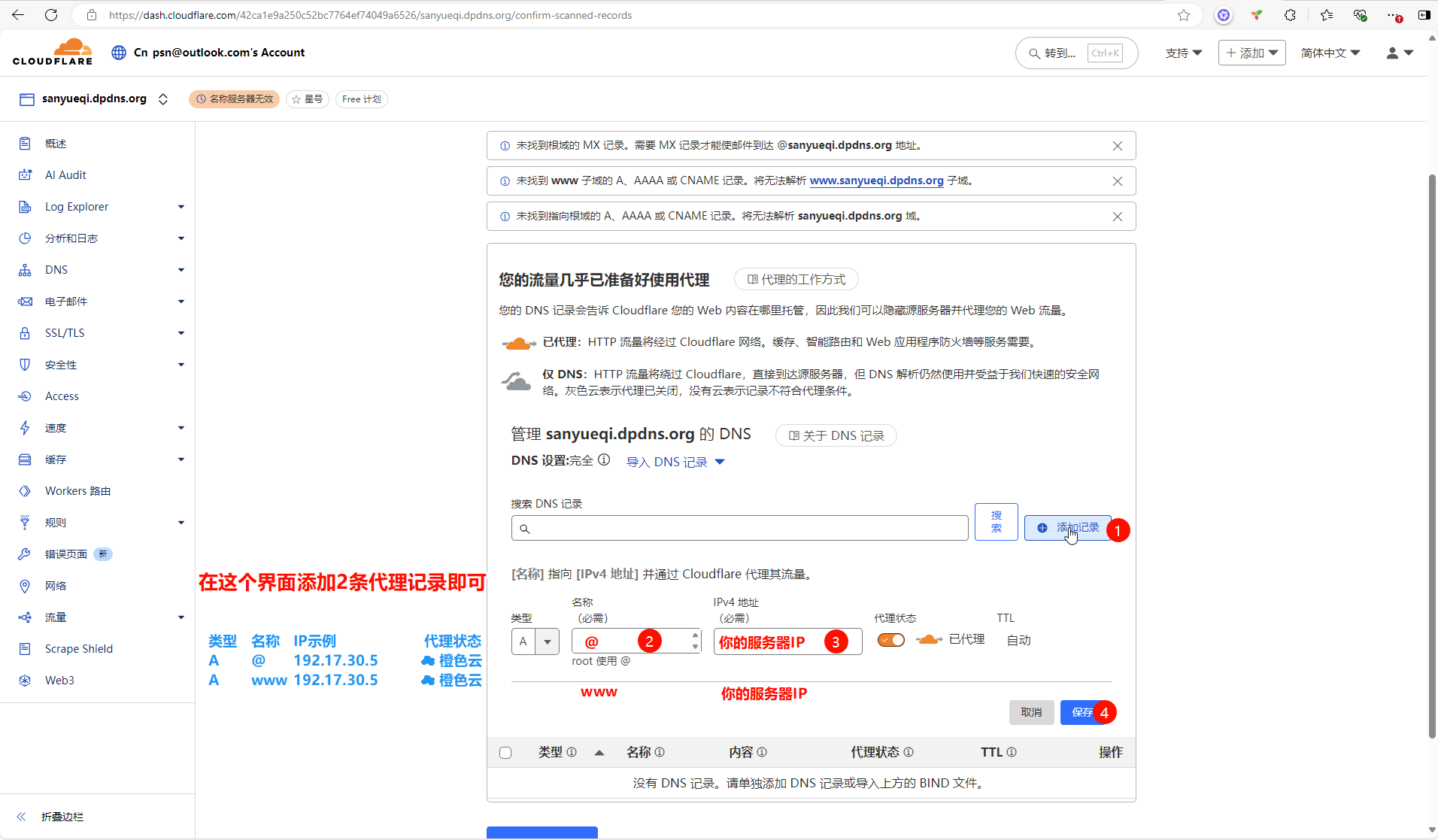Click the 添加记录 add record button
Viewport: 1438px width, 840px height.
tap(1068, 528)
